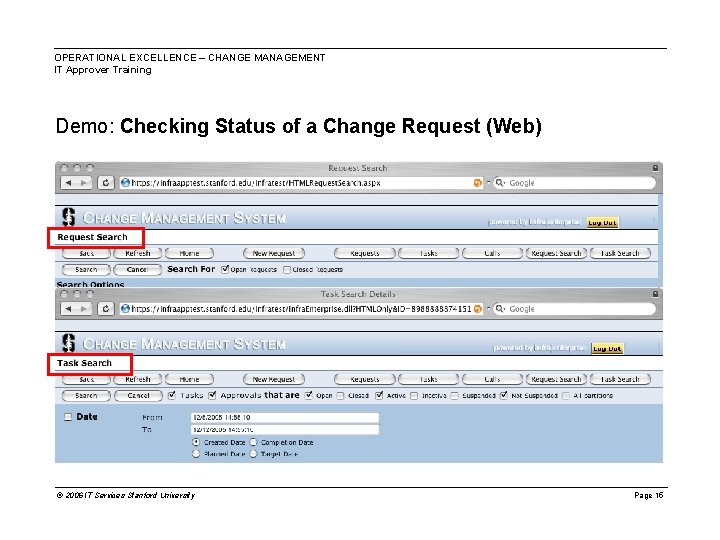Click the From date input field
This screenshot has width=720, height=540.
point(285,417)
